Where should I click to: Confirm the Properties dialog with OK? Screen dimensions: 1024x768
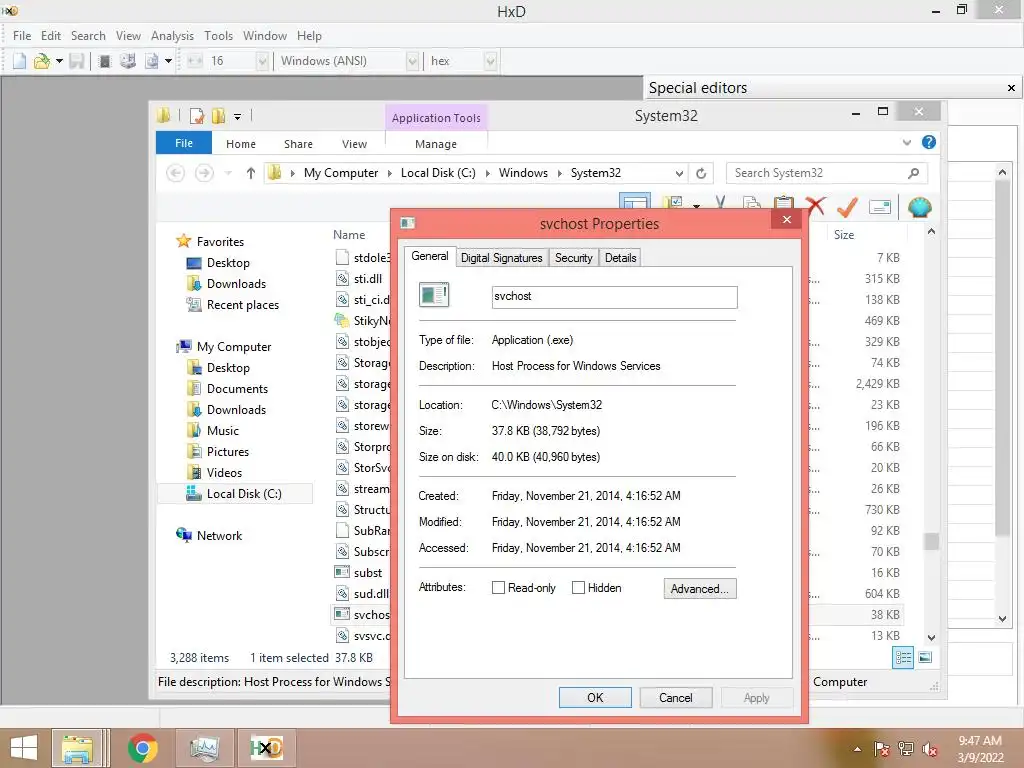click(x=595, y=697)
